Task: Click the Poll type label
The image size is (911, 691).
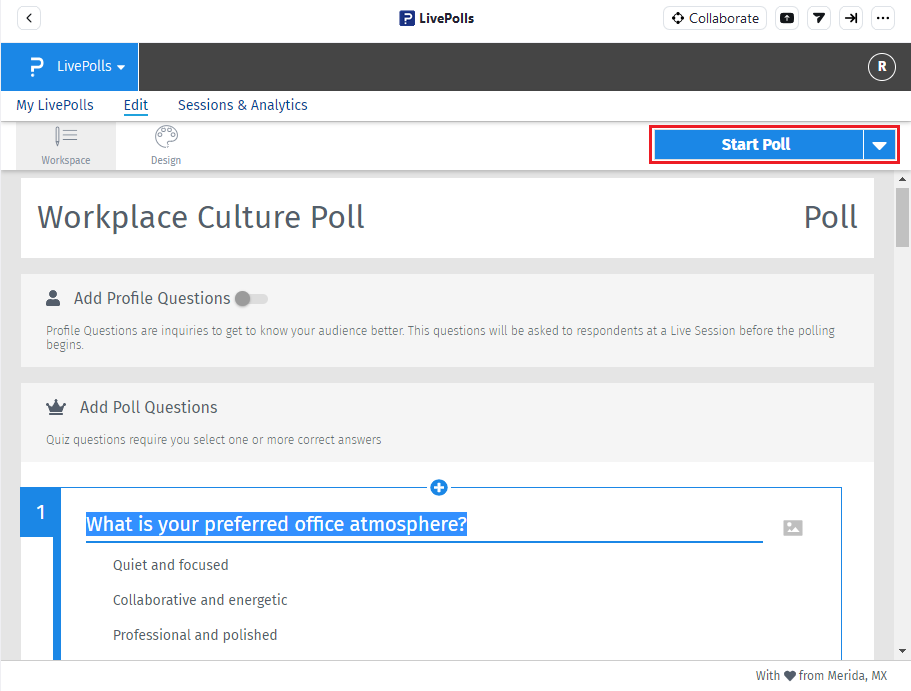Action: 831,217
